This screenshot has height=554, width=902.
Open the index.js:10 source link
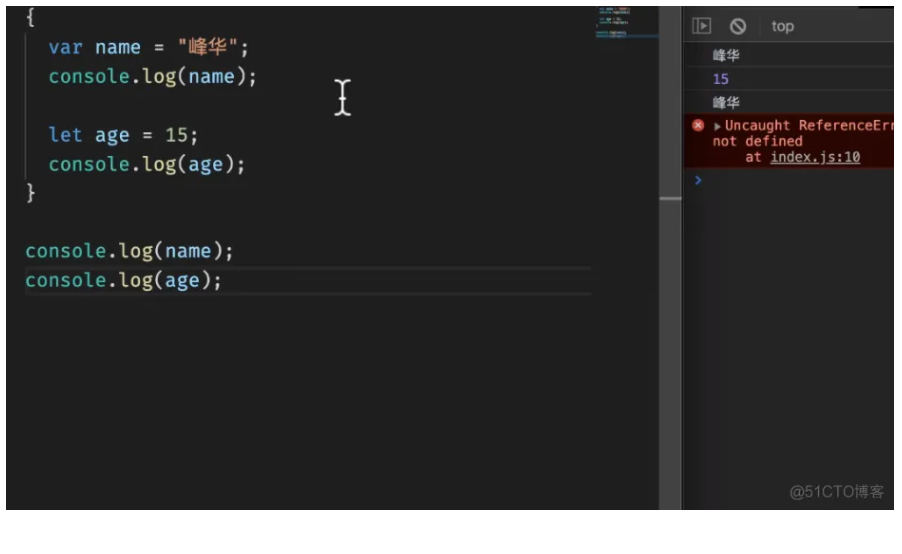click(x=815, y=157)
